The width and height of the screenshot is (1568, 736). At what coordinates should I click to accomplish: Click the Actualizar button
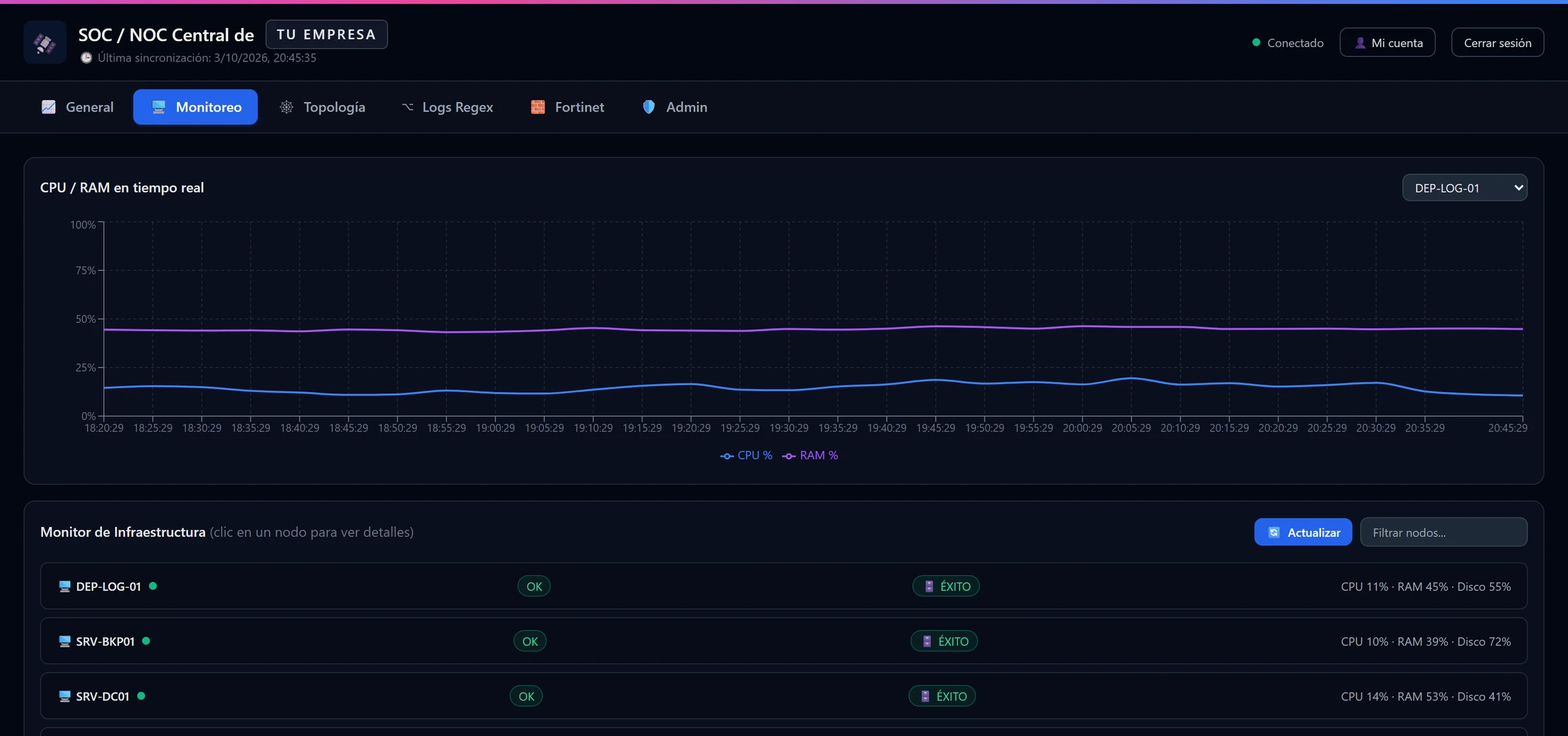coord(1303,533)
